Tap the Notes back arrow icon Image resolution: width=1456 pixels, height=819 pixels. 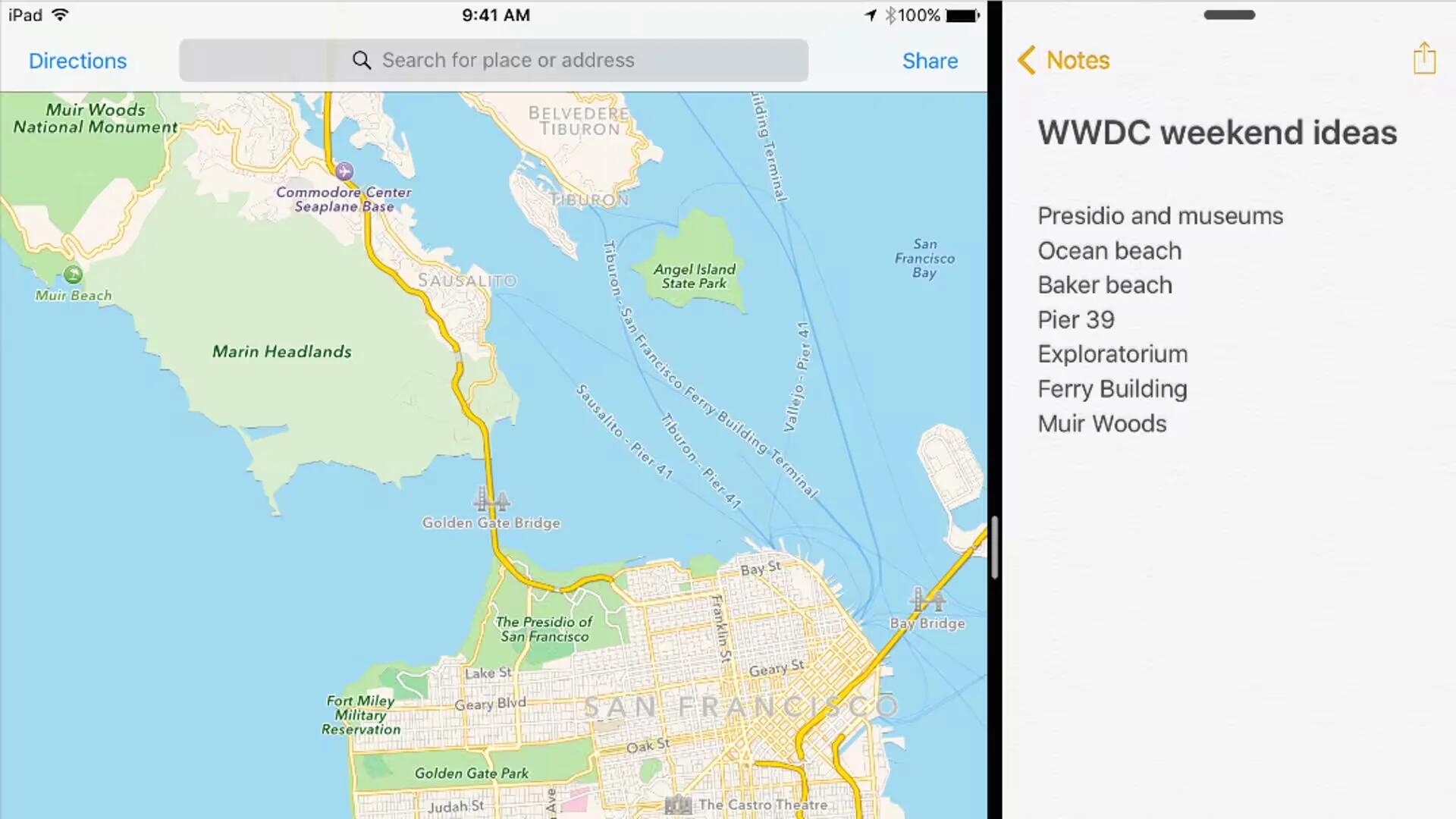(x=1025, y=60)
